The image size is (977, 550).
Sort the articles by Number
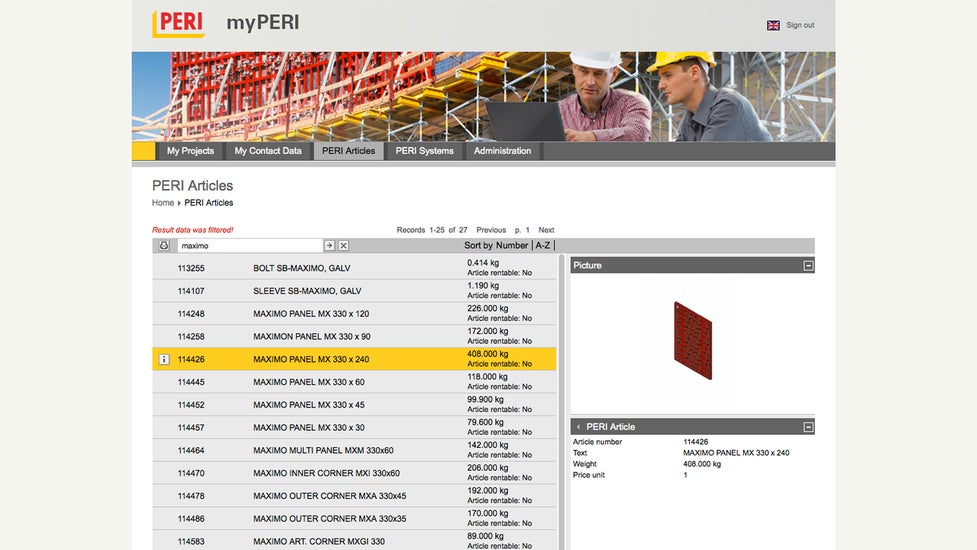tap(511, 245)
